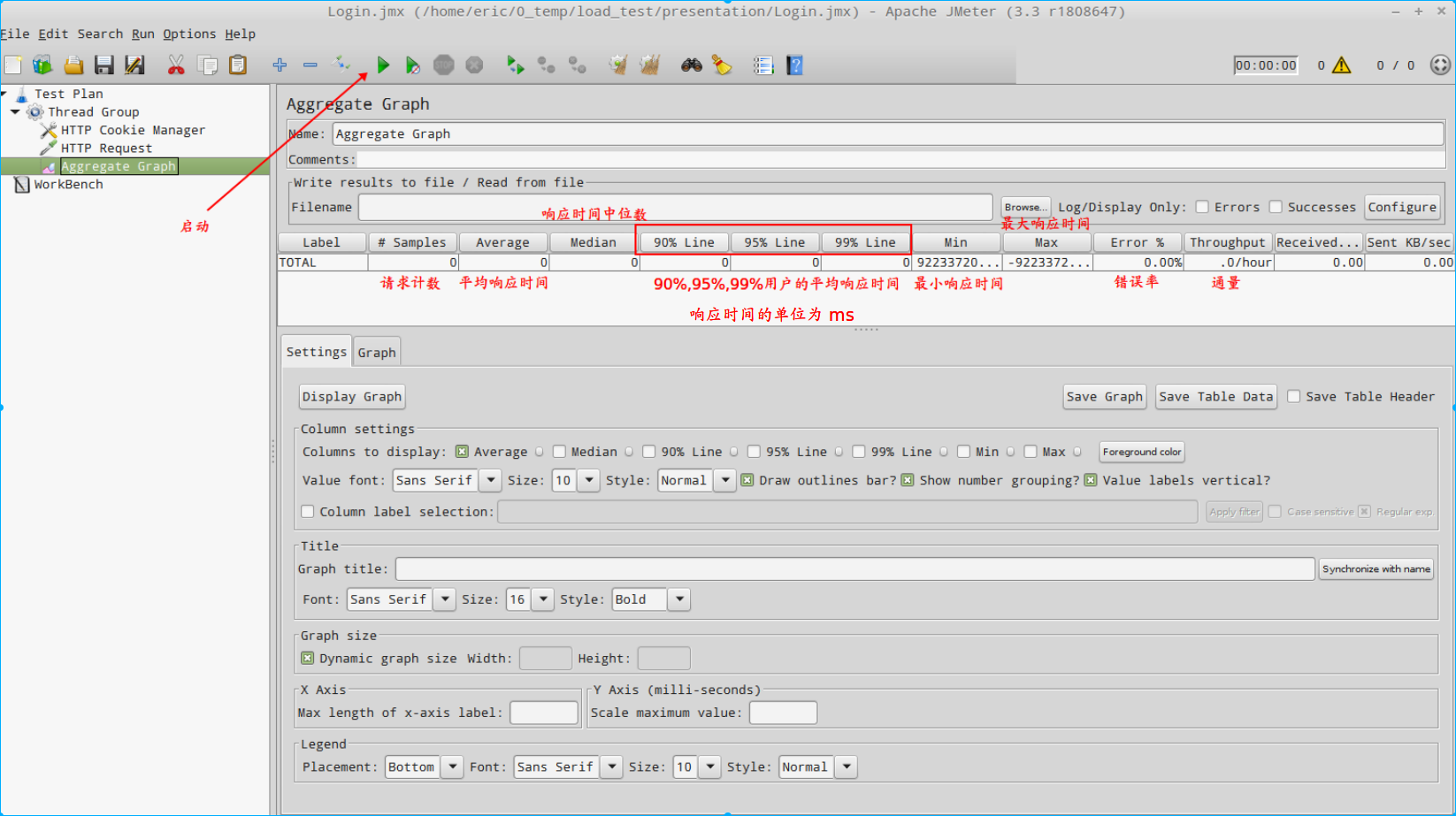Collapse the Thread Group tree node
The width and height of the screenshot is (1456, 816).
[x=15, y=112]
